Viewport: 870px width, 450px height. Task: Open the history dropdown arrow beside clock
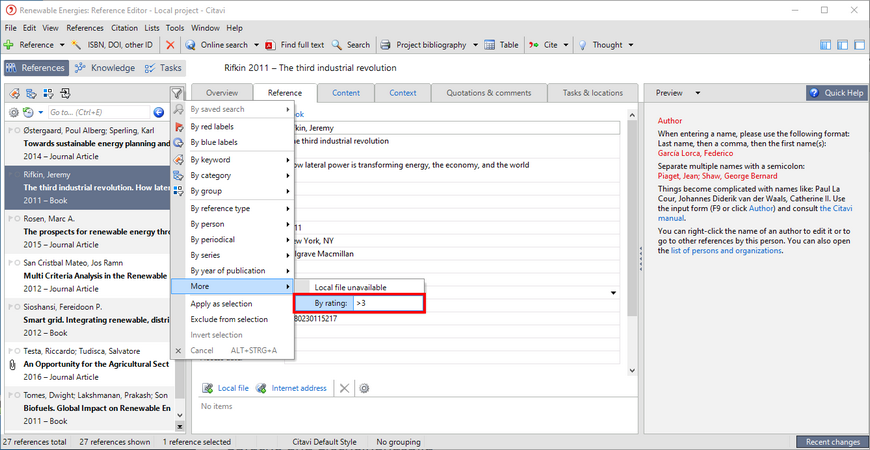tap(41, 113)
